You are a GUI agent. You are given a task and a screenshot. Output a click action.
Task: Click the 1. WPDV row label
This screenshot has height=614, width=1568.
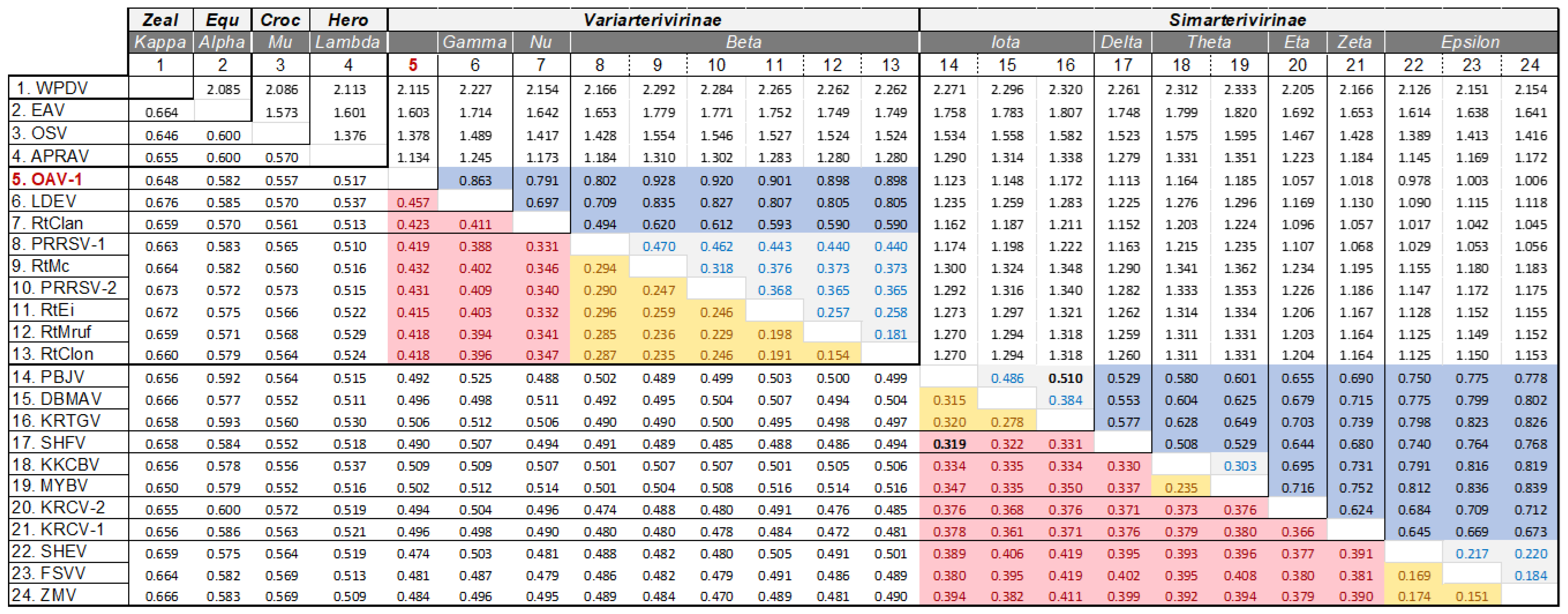[x=52, y=88]
